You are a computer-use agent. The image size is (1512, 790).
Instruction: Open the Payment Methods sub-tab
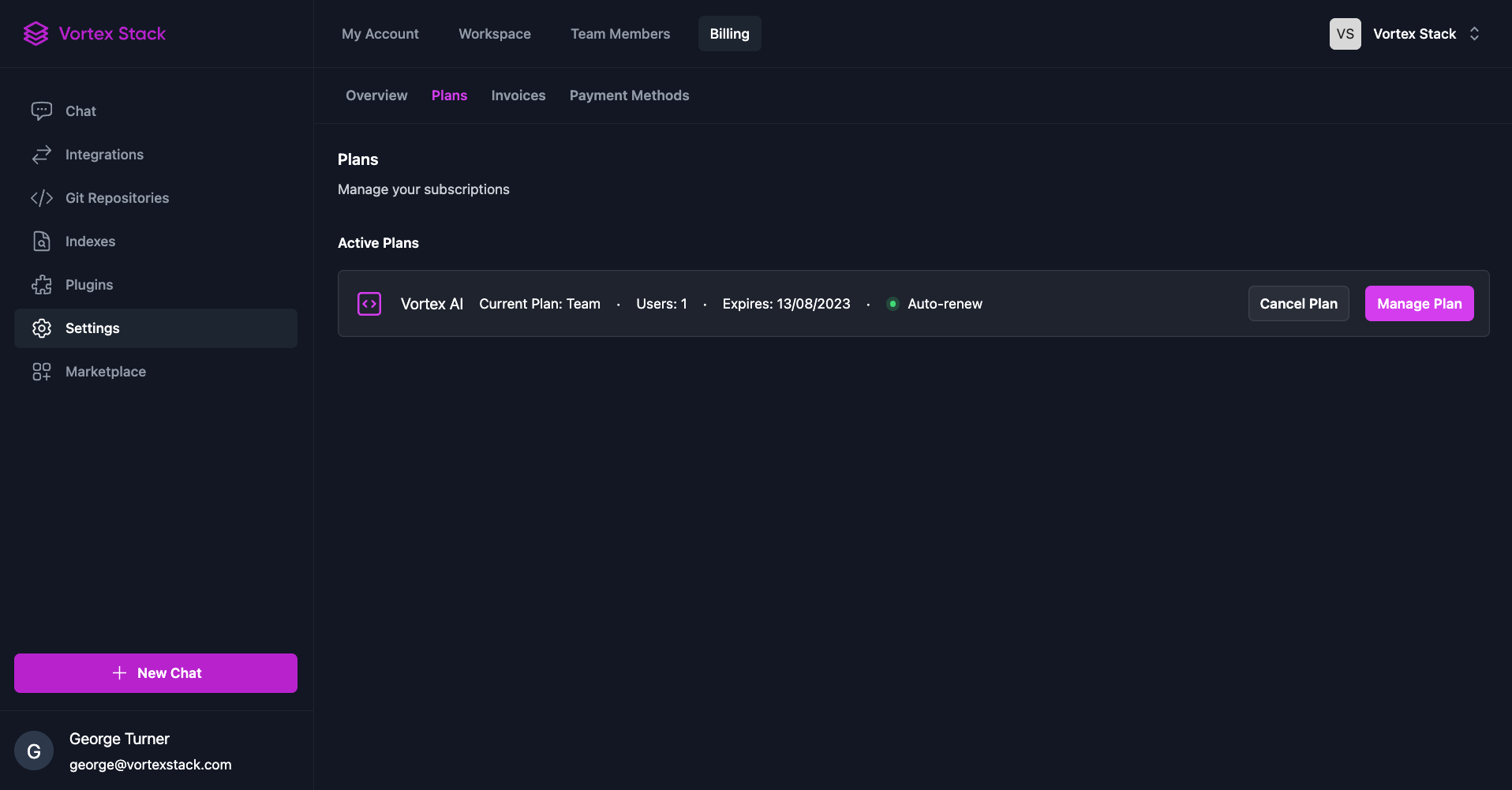click(630, 95)
